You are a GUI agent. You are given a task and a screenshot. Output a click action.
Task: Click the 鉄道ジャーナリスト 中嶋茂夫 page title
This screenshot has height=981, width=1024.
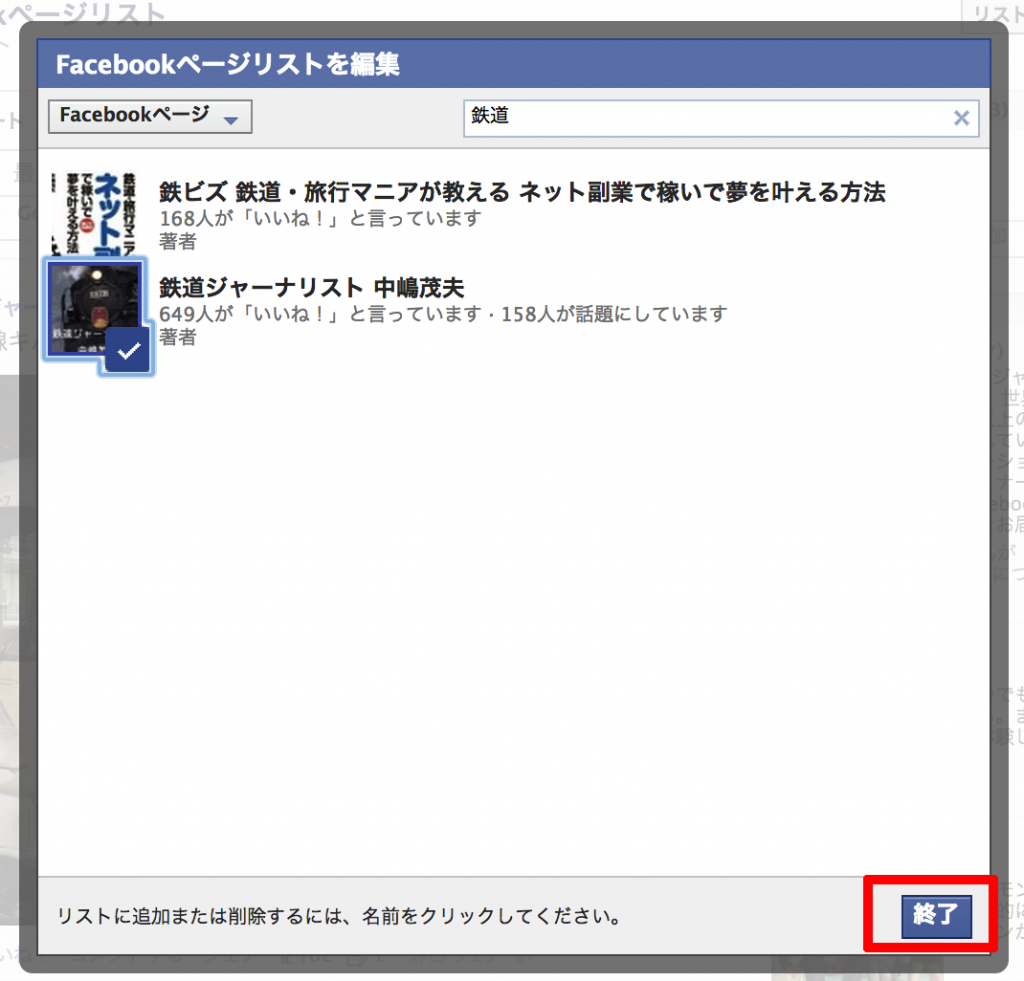tap(312, 288)
